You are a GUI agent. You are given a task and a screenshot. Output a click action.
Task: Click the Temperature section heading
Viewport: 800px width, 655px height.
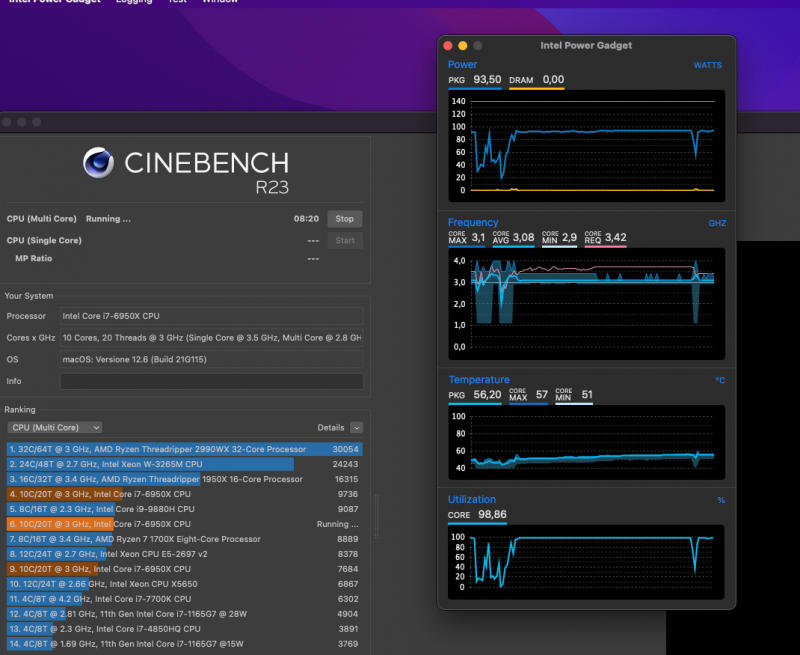coord(479,380)
